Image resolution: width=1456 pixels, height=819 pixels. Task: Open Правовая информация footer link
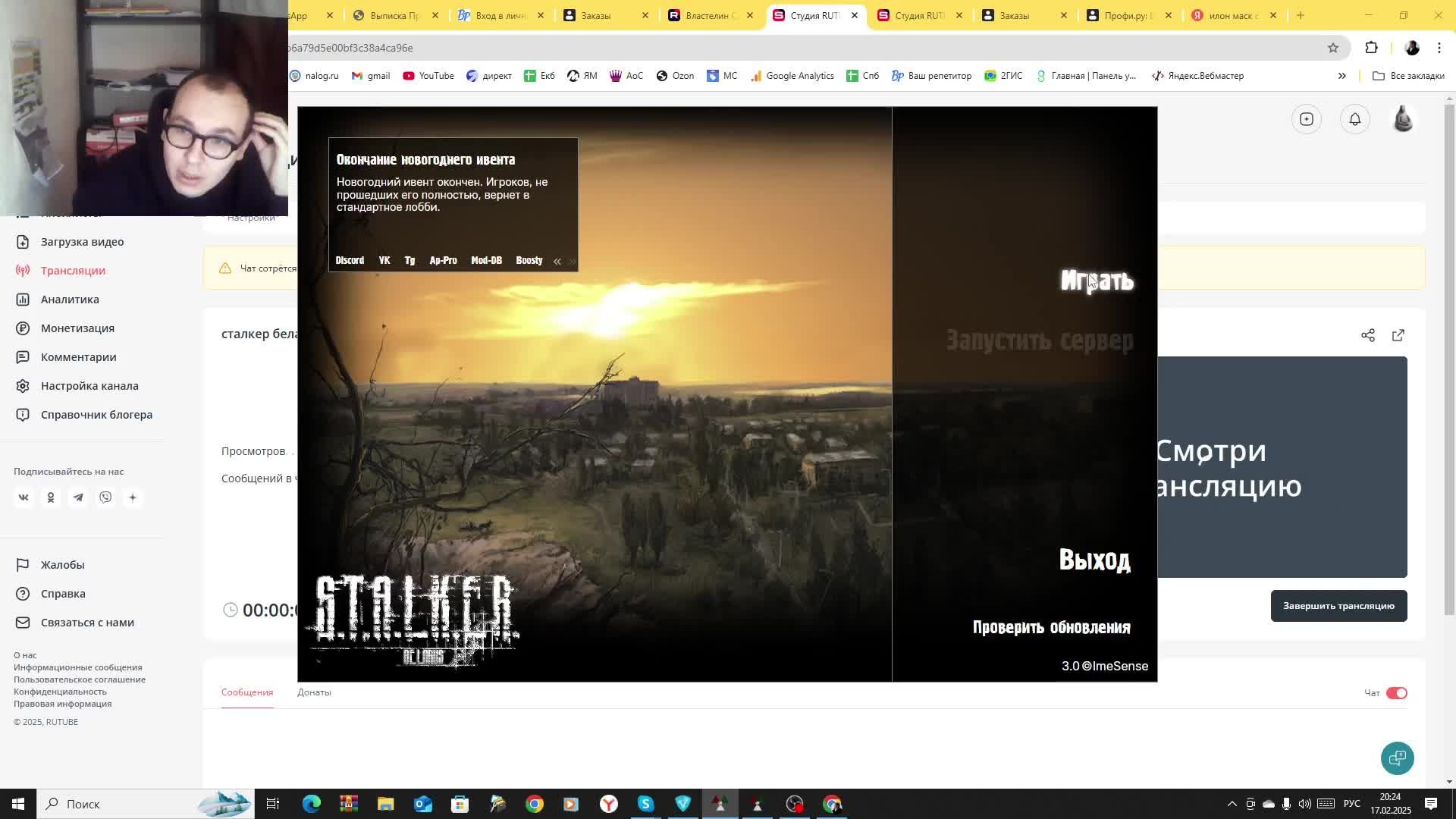click(x=62, y=704)
